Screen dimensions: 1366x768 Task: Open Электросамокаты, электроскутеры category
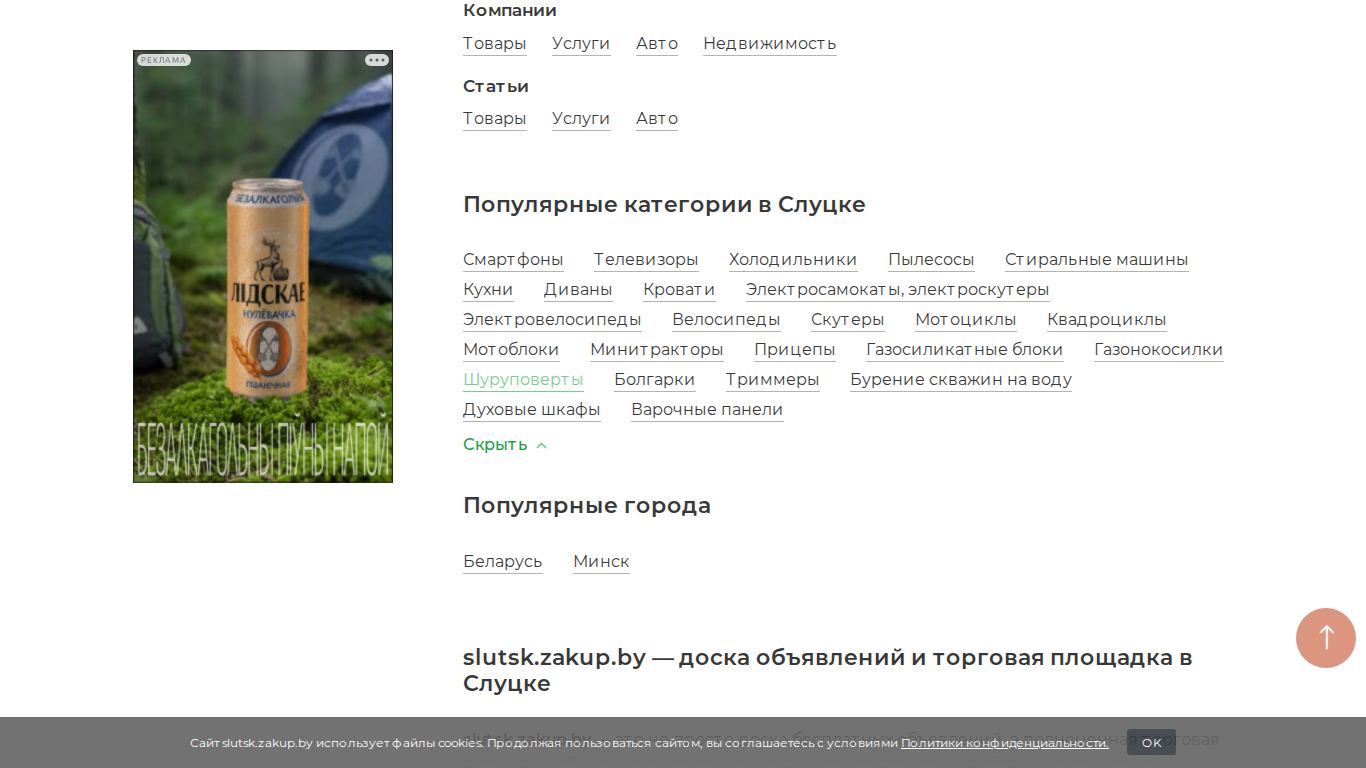point(898,289)
